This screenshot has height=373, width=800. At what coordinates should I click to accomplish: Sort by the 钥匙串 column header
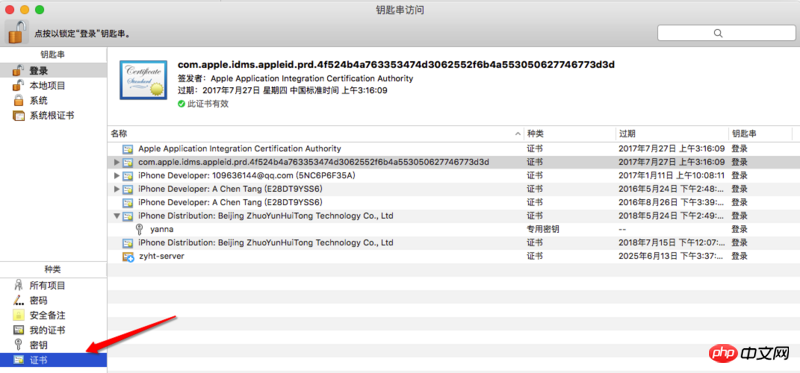(x=760, y=134)
